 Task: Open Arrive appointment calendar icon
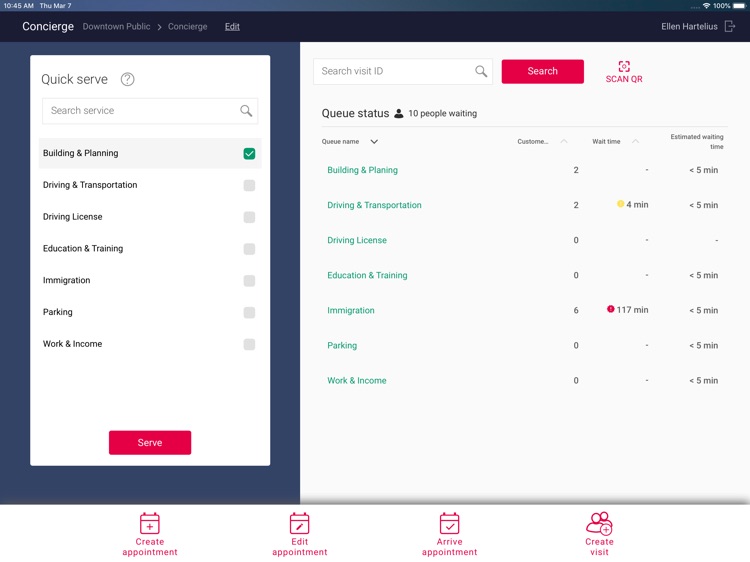[449, 523]
